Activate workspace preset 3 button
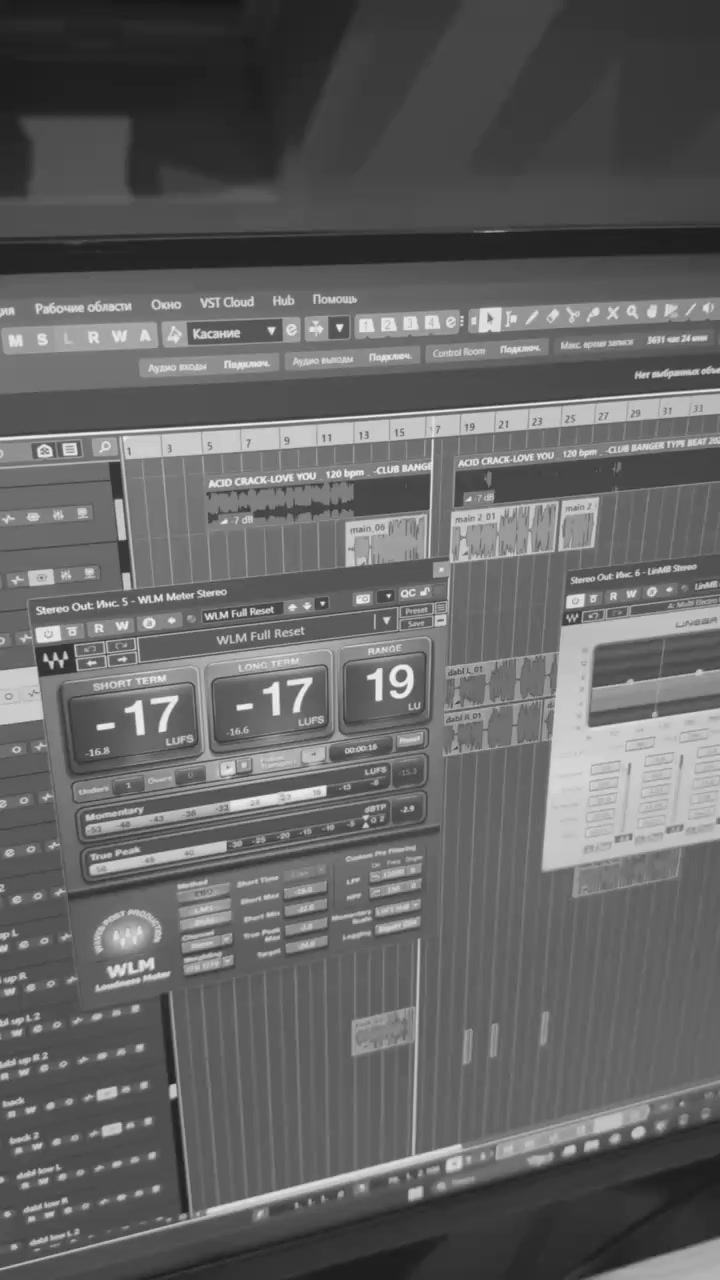Screen dimensions: 720x1280 click(410, 323)
